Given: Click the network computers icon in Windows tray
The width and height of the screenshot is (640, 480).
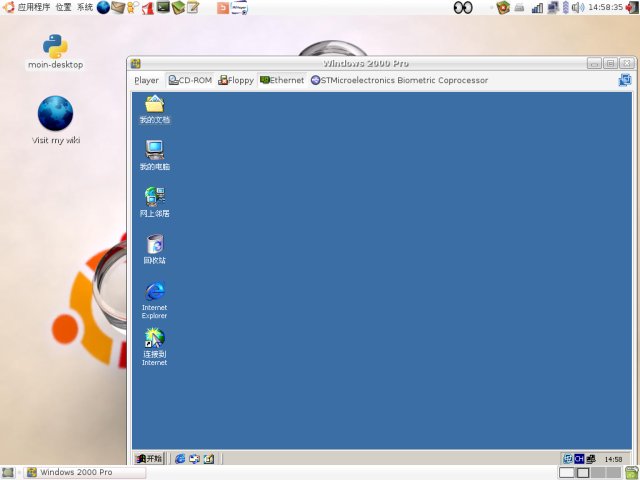Looking at the screenshot, I should [x=591, y=459].
